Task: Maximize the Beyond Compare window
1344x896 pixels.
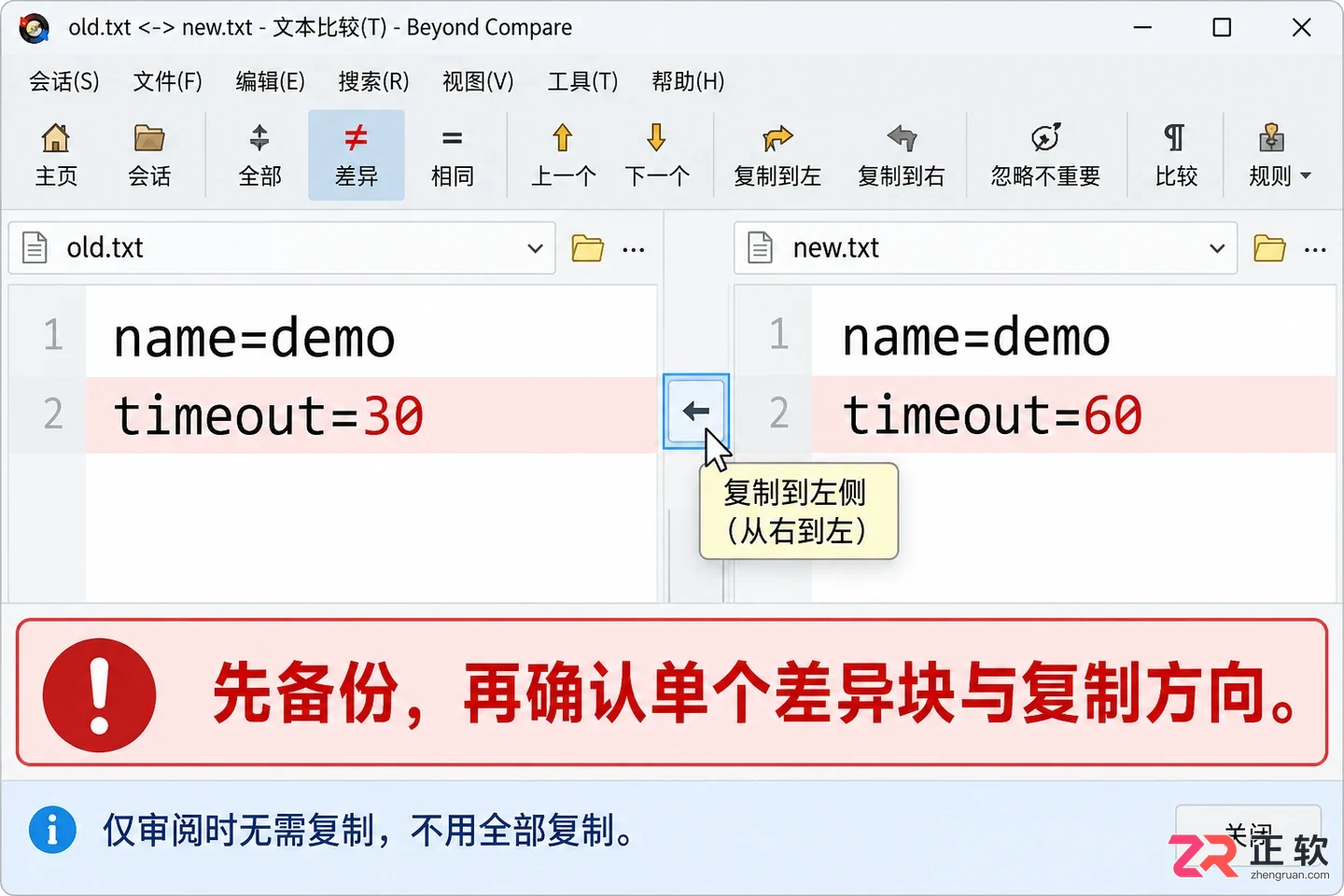Action: 1222,28
